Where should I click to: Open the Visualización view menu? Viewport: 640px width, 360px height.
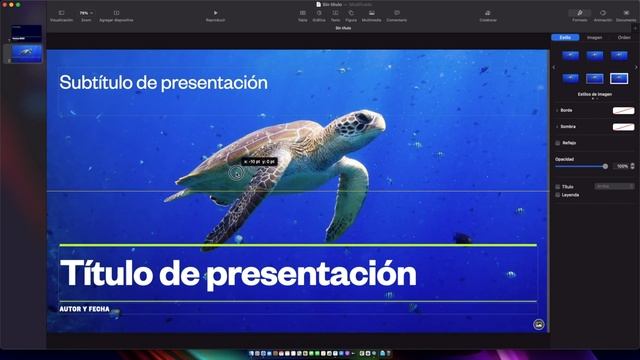(61, 16)
